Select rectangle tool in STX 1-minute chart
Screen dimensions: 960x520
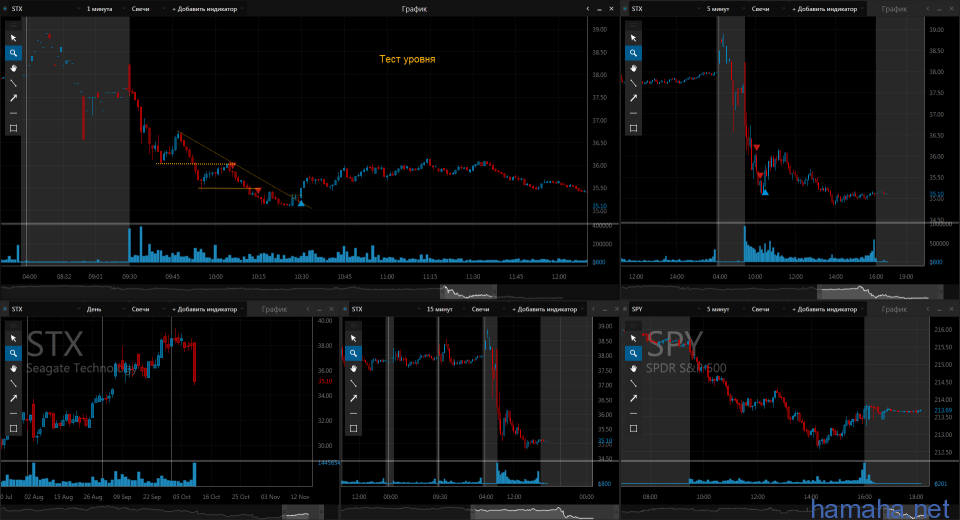[13, 128]
